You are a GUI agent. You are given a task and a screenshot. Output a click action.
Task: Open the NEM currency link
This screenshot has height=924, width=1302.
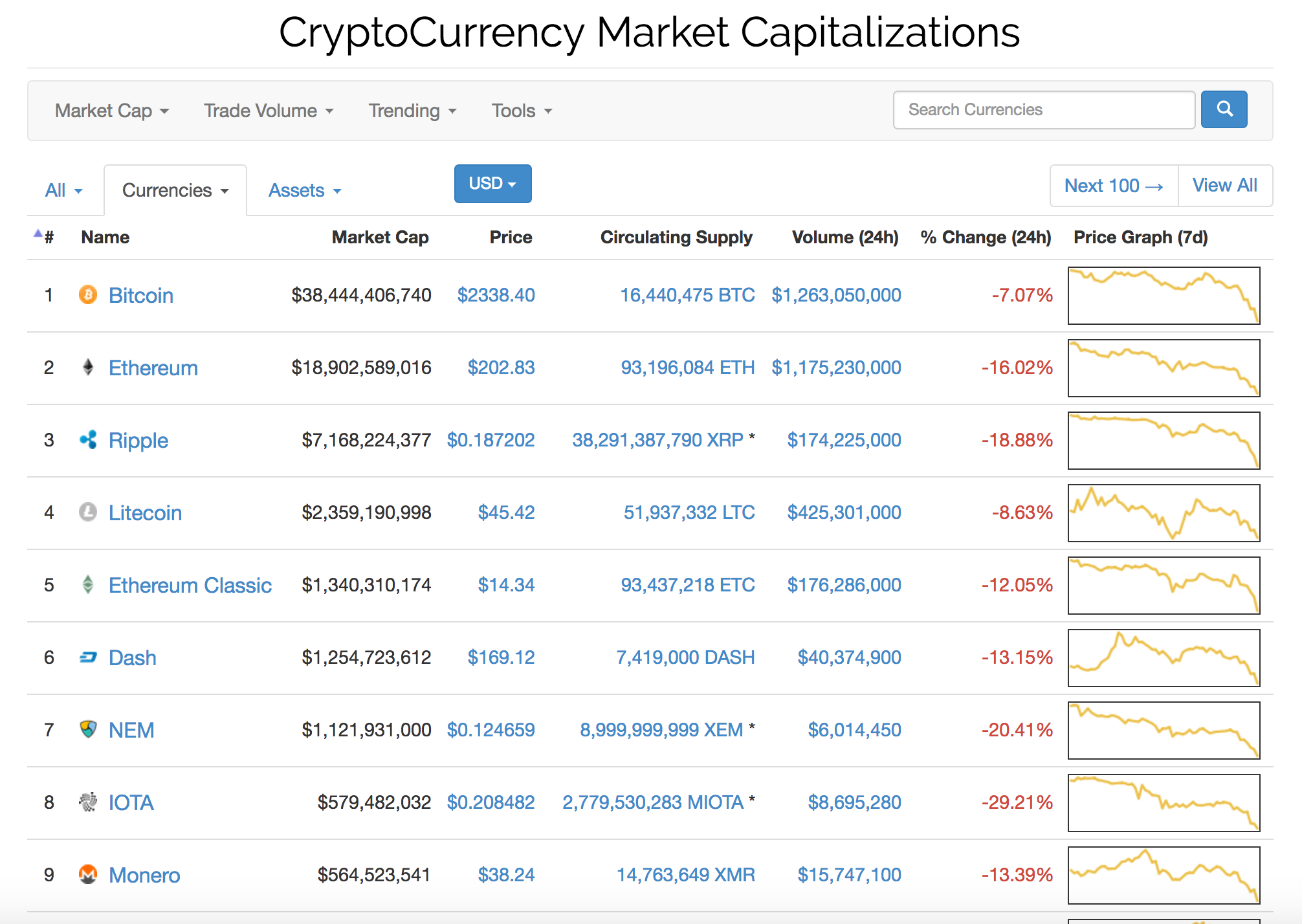(x=131, y=730)
